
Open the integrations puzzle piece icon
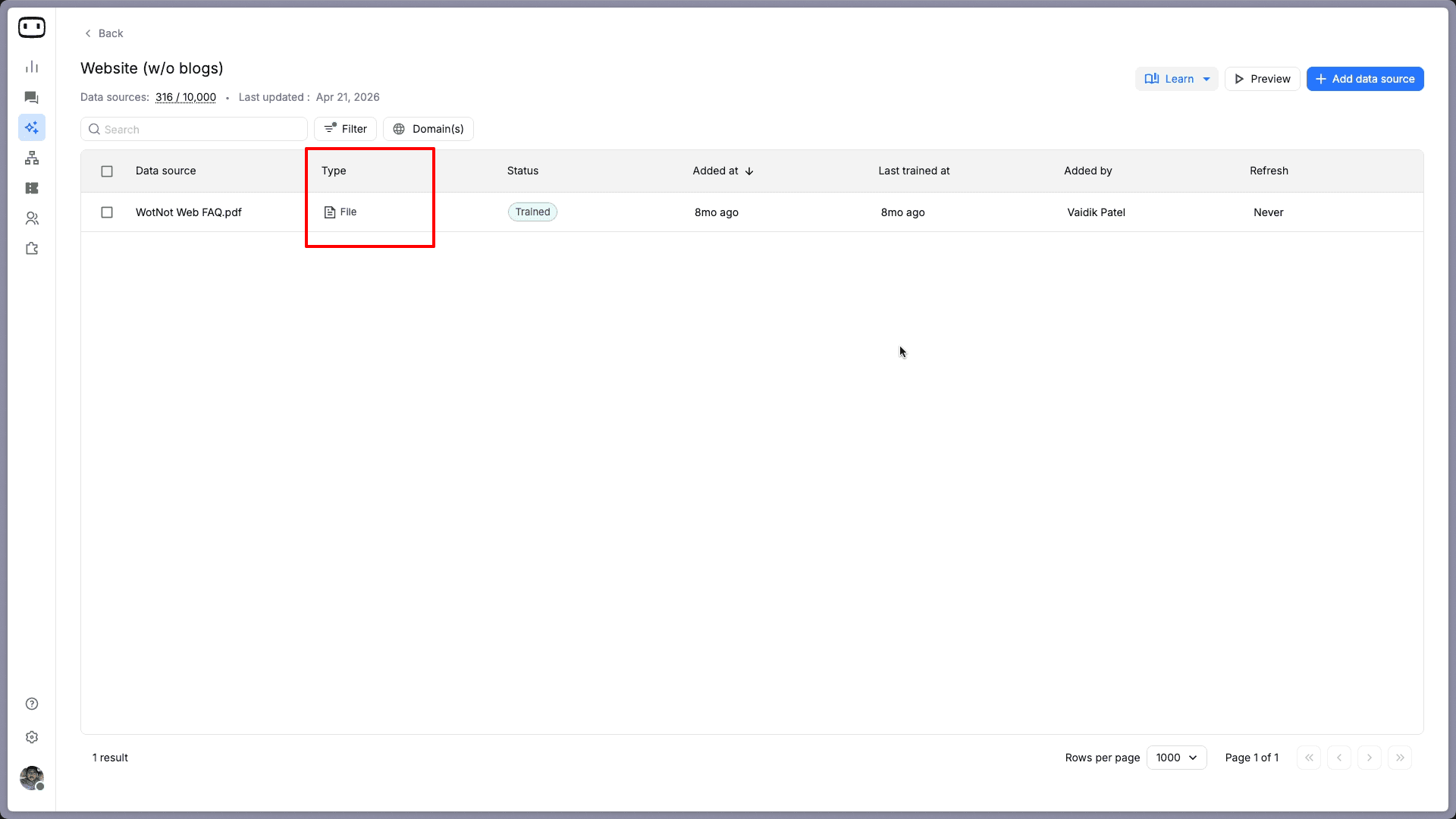pos(32,249)
